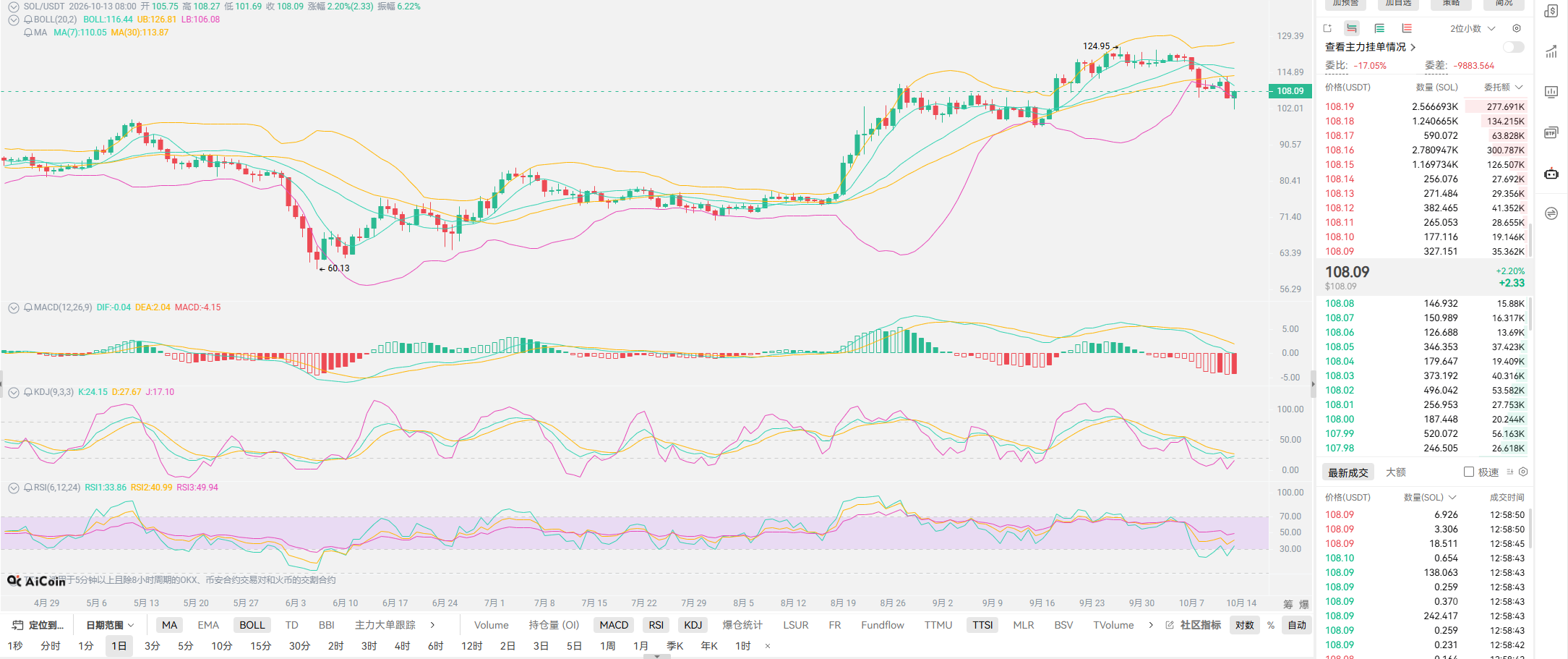Select the 最新成交 tab
The image size is (1568, 659).
1348,472
